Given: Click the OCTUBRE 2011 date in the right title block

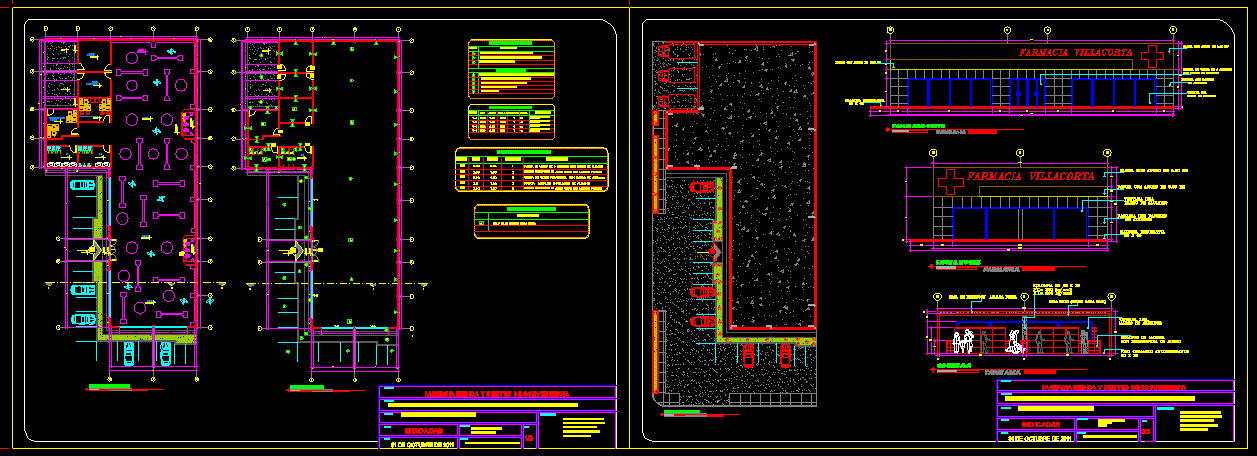Looking at the screenshot, I should (1038, 437).
